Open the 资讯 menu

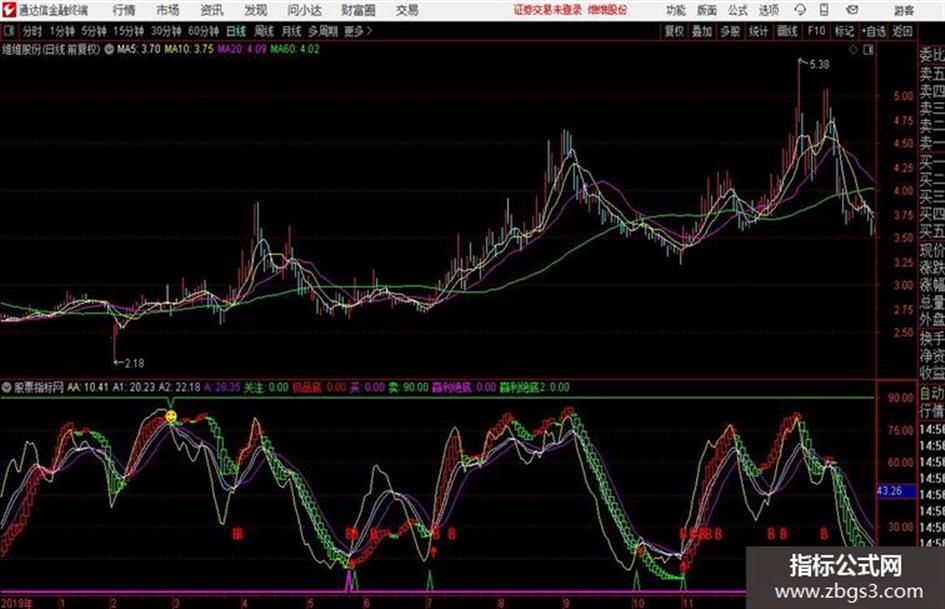click(212, 10)
